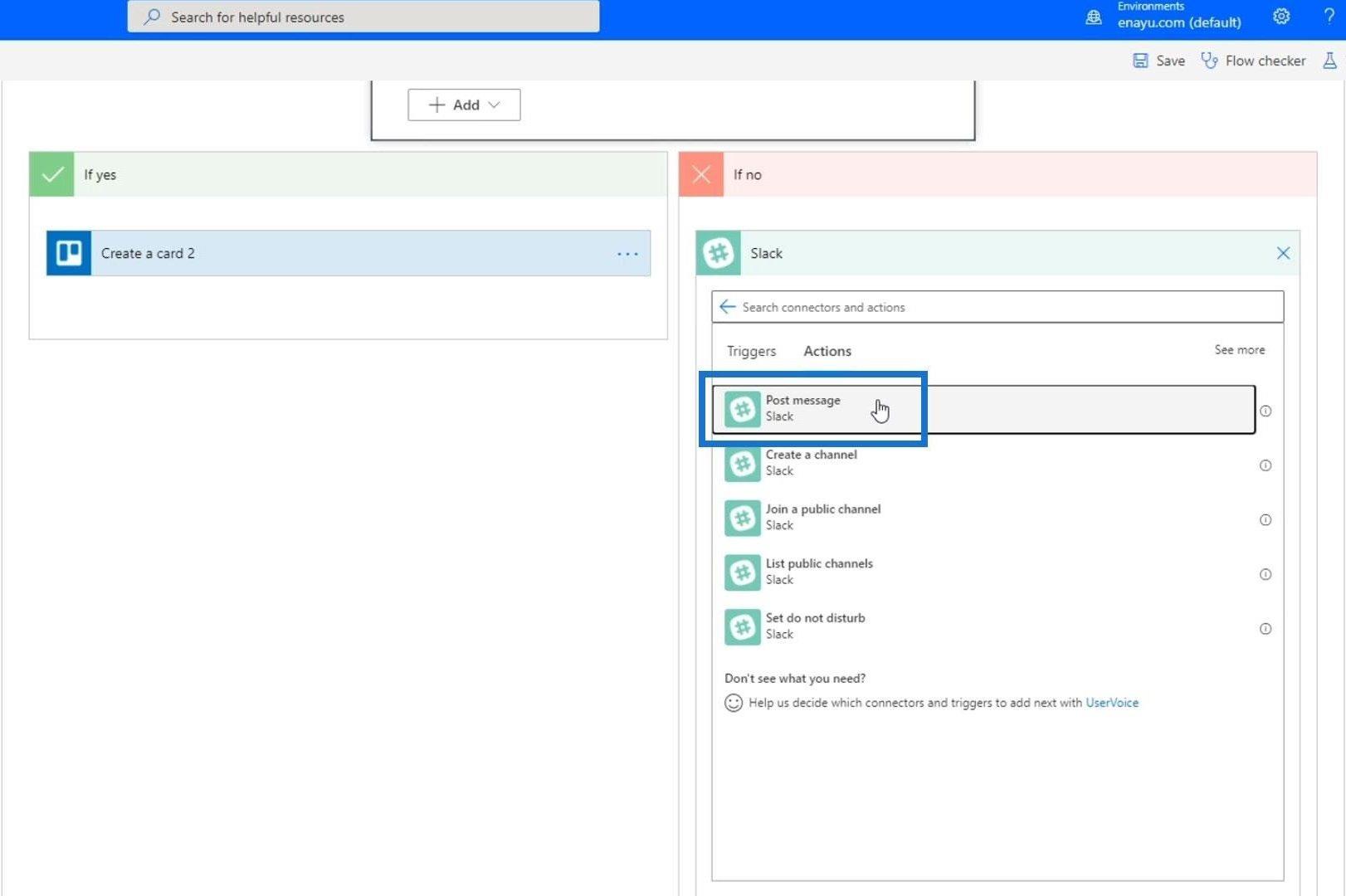
Task: Open the Help question mark icon
Action: pos(1329,16)
